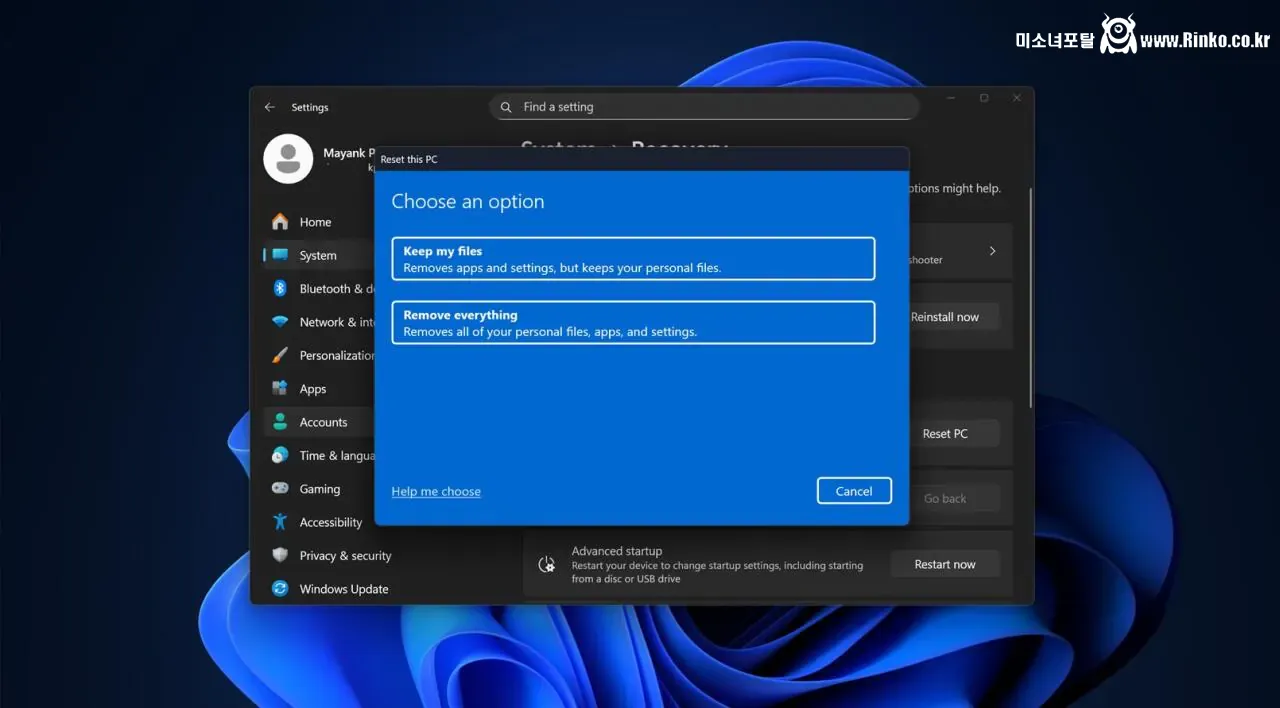This screenshot has height=708, width=1280.
Task: Select System in the sidebar
Action: click(x=318, y=256)
